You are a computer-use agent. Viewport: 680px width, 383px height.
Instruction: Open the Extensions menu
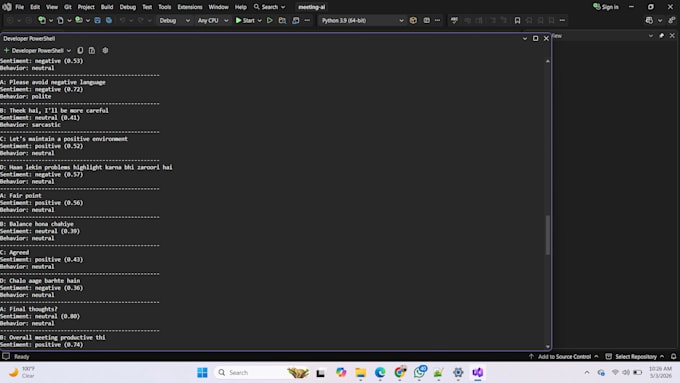click(x=190, y=7)
